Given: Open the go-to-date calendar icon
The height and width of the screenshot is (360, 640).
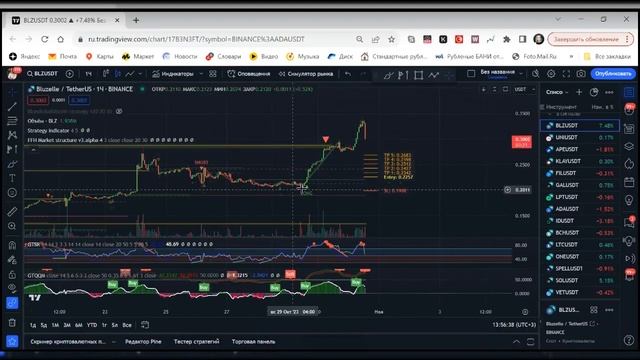Looking at the screenshot, I should click(145, 325).
